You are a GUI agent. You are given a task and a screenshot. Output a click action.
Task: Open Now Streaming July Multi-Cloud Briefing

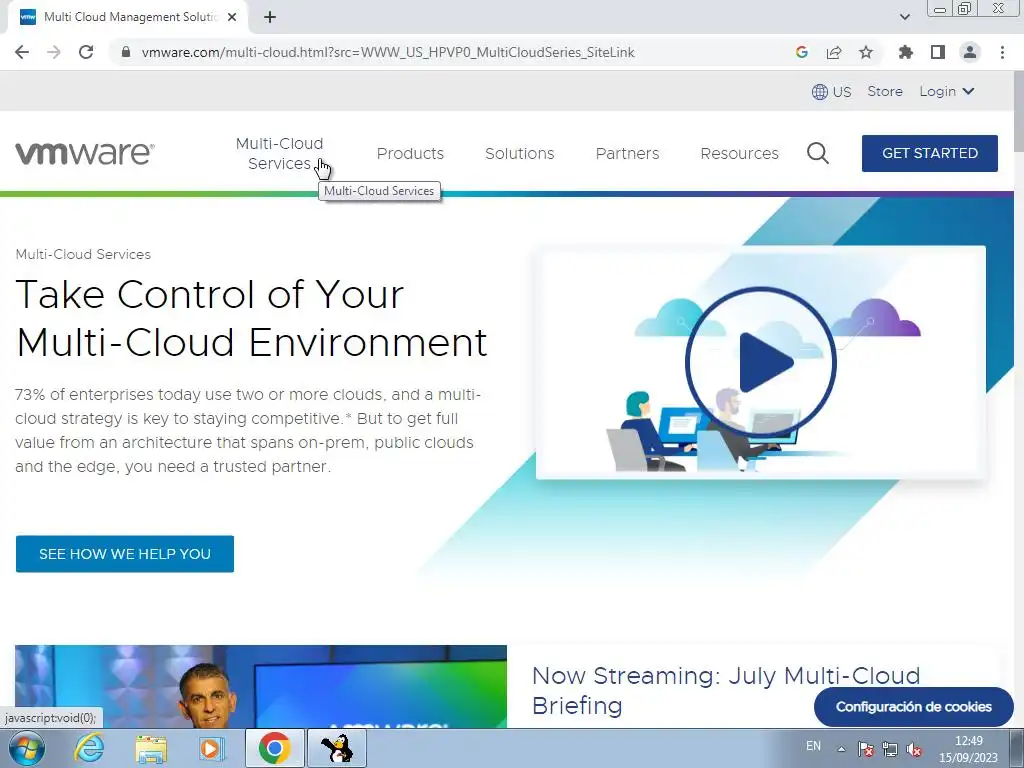(x=726, y=690)
